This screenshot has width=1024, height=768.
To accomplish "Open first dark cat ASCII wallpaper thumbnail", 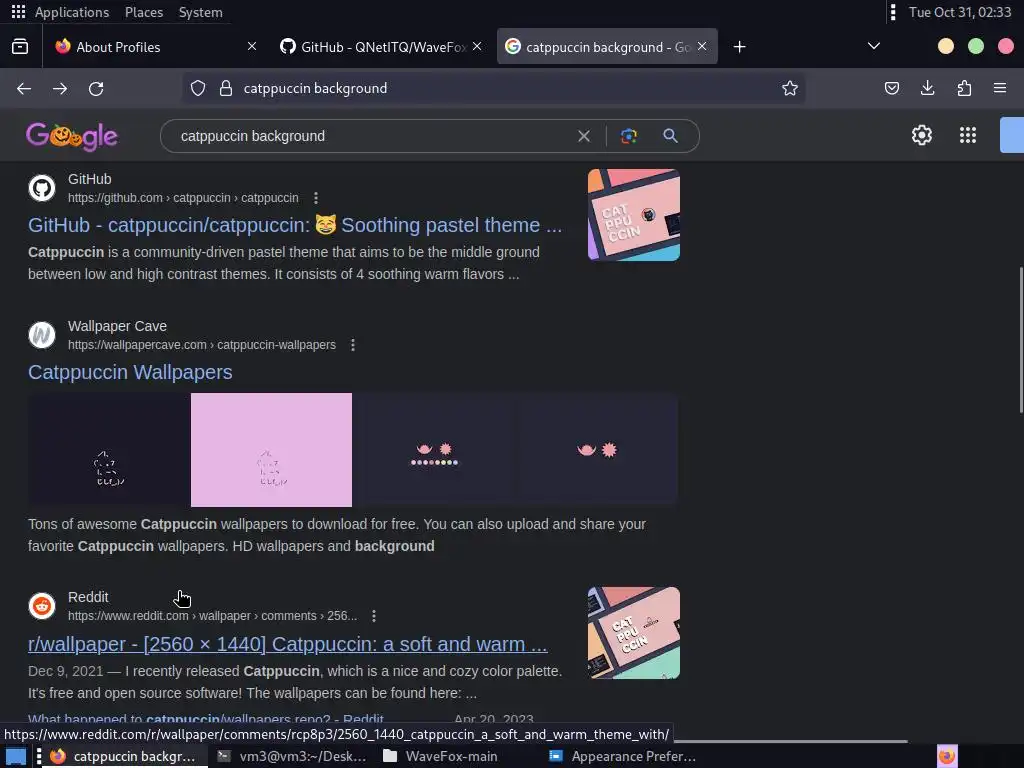I will (x=108, y=450).
